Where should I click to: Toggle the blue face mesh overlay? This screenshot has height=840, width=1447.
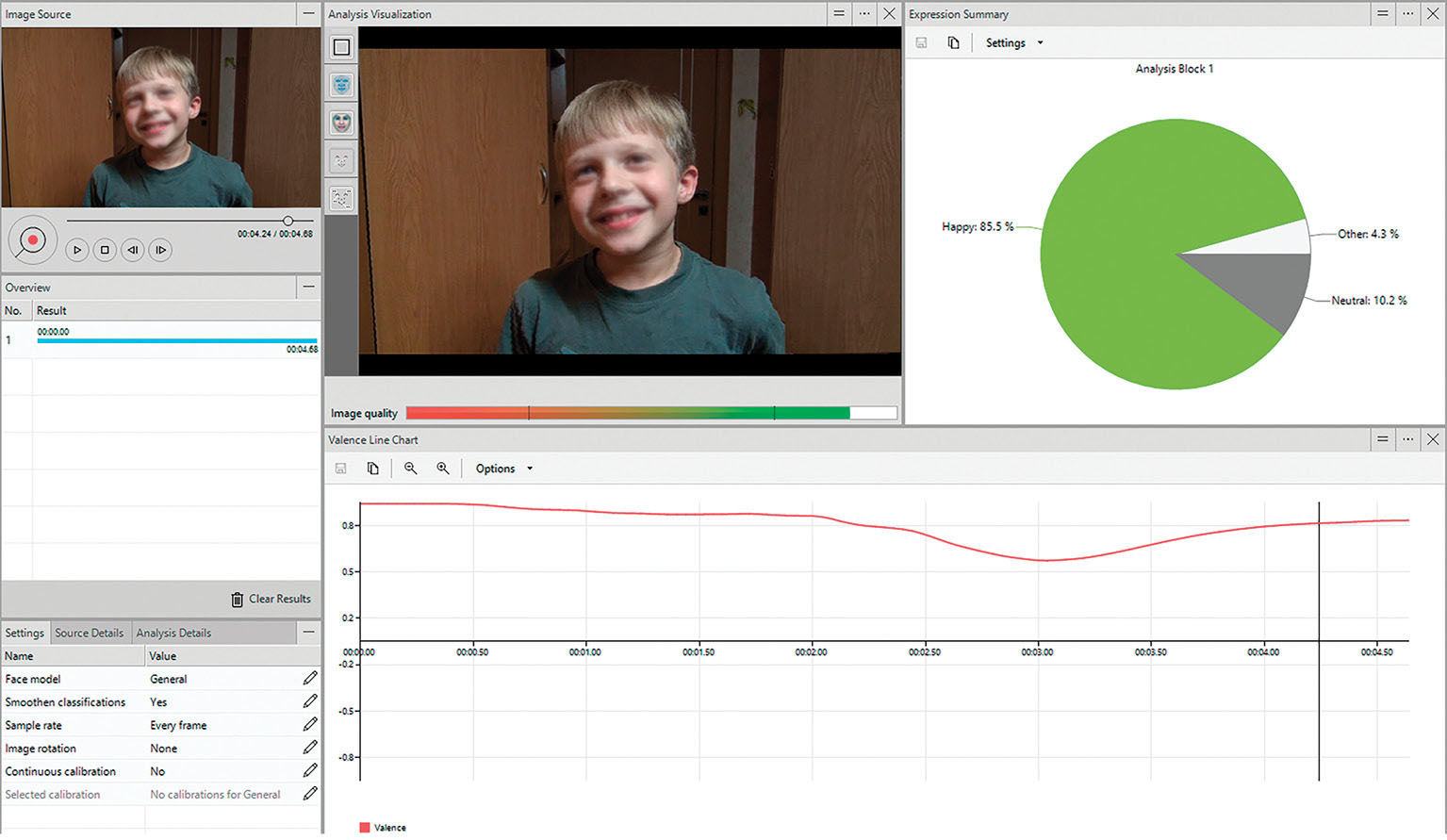pos(341,85)
